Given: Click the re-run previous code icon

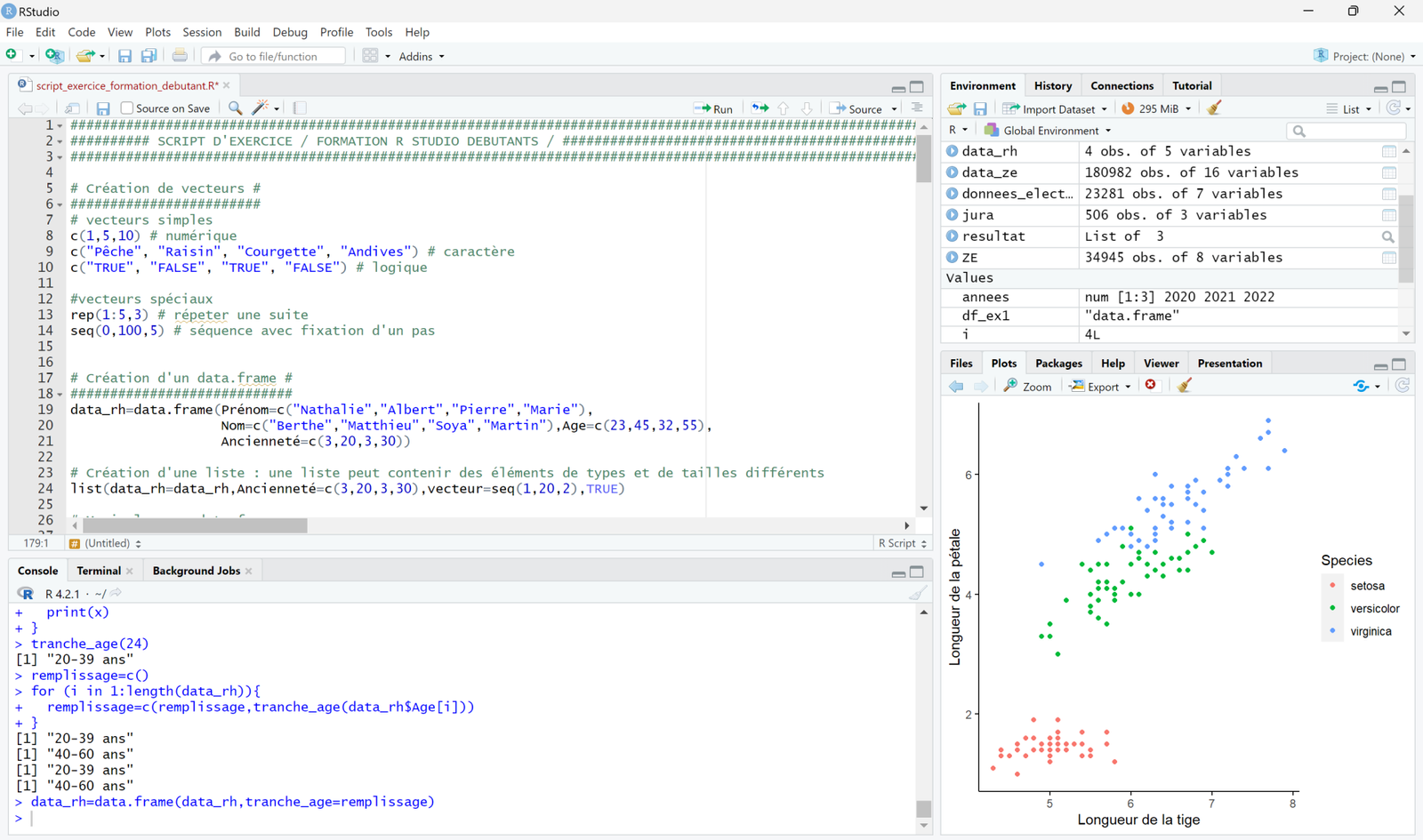Looking at the screenshot, I should (760, 108).
